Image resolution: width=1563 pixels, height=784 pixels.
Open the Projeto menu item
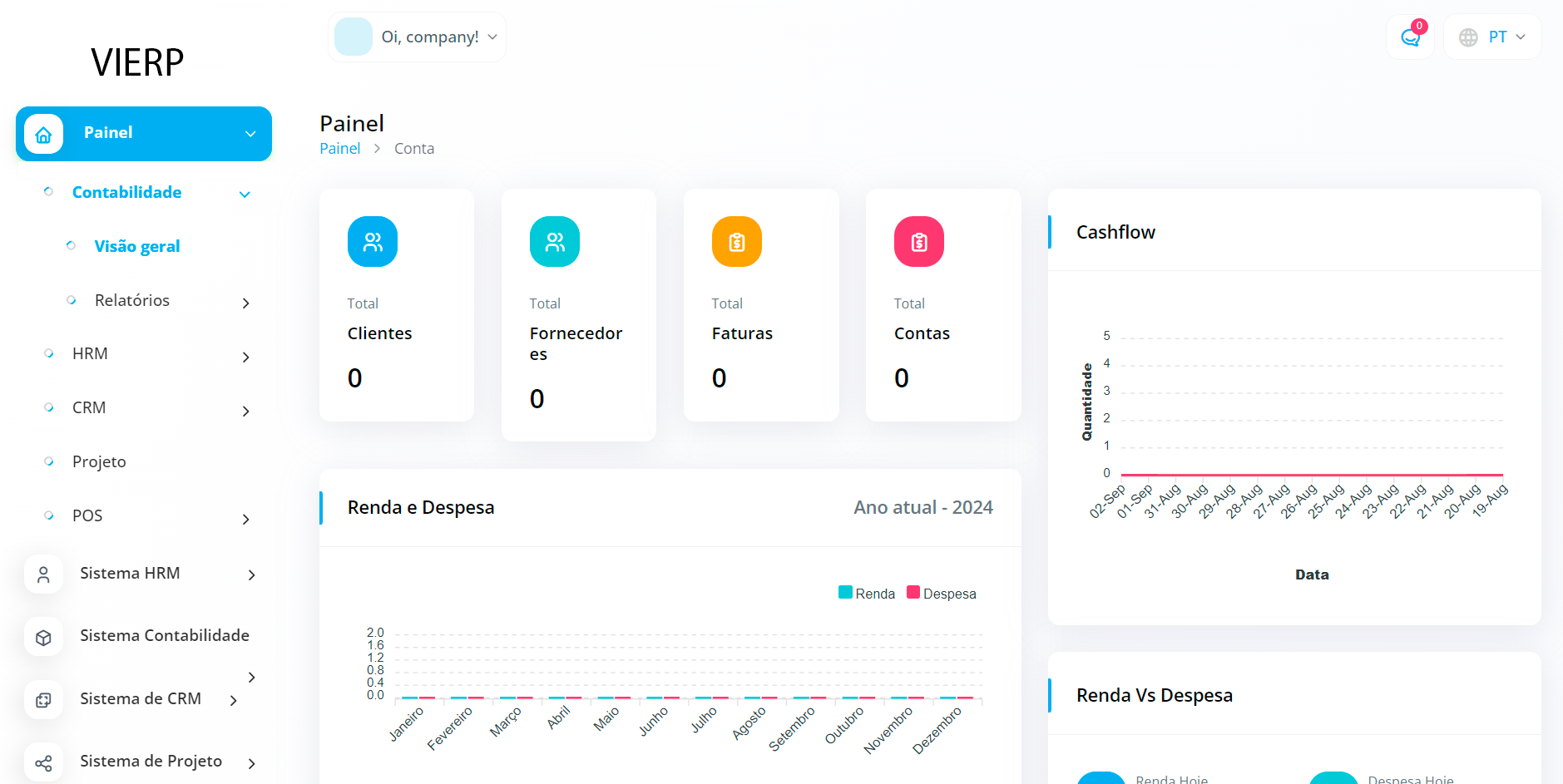(x=99, y=462)
